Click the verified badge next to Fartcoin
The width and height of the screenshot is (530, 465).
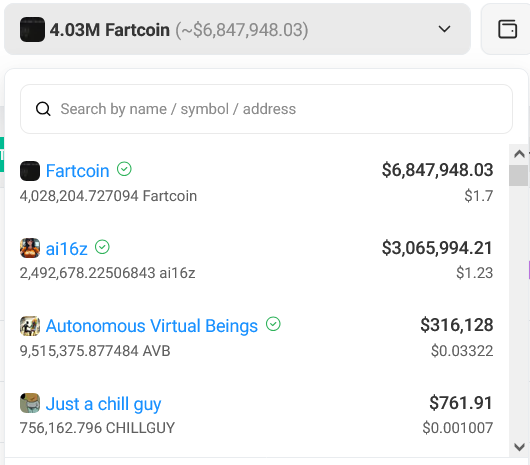[124, 169]
